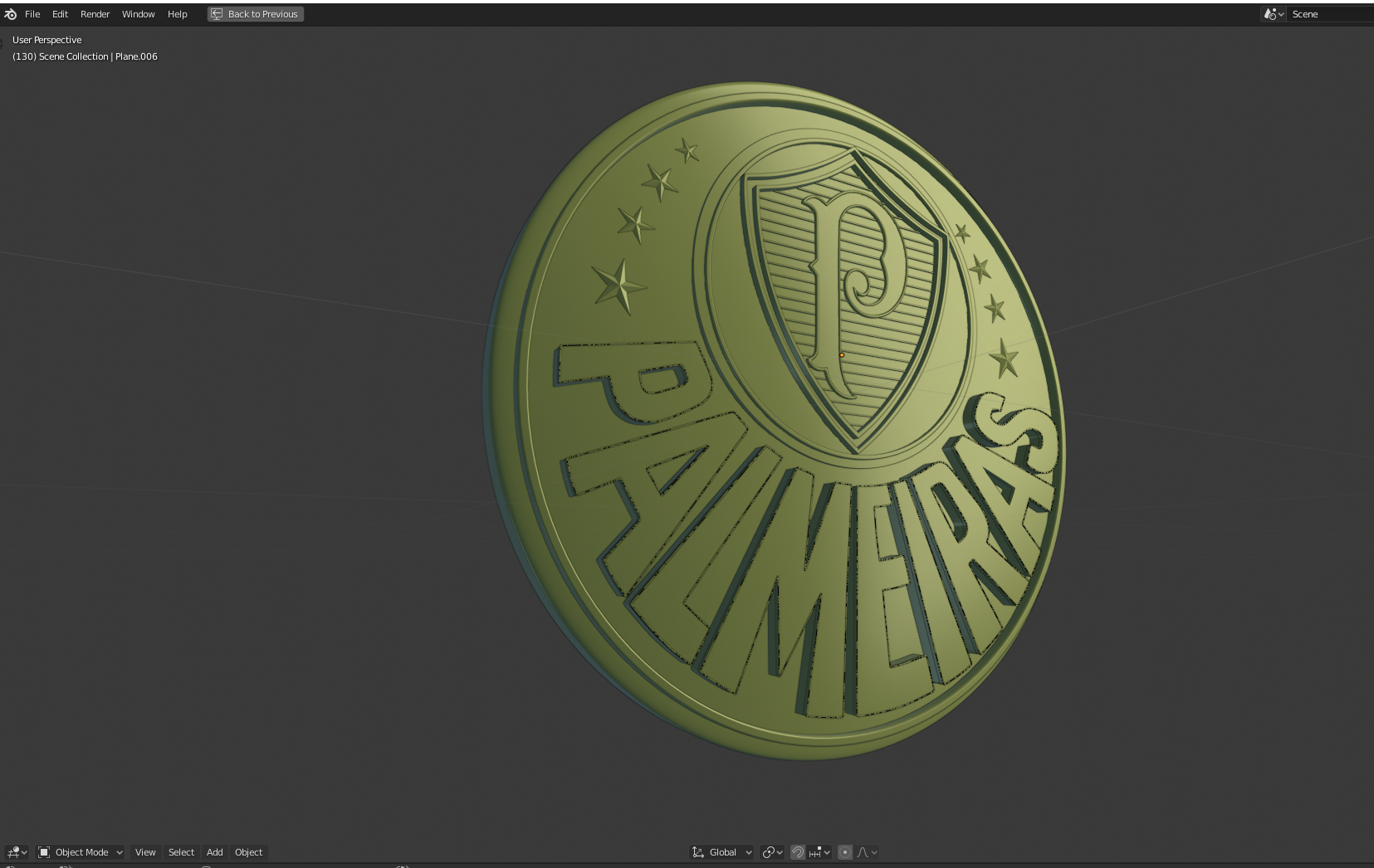
Task: Open the Global transform orientation dropdown
Action: 721,852
